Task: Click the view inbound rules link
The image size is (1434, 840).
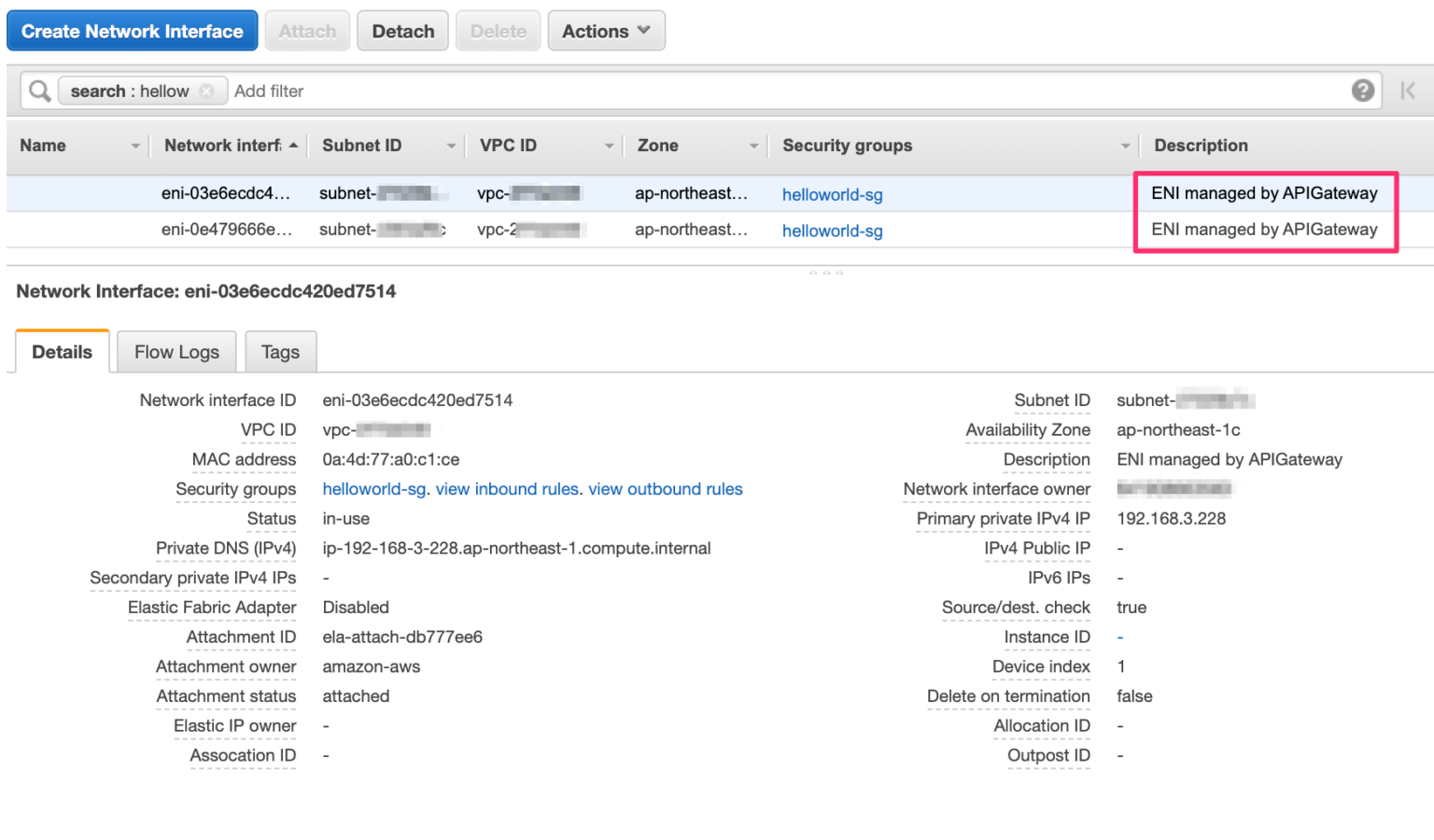Action: pos(506,489)
